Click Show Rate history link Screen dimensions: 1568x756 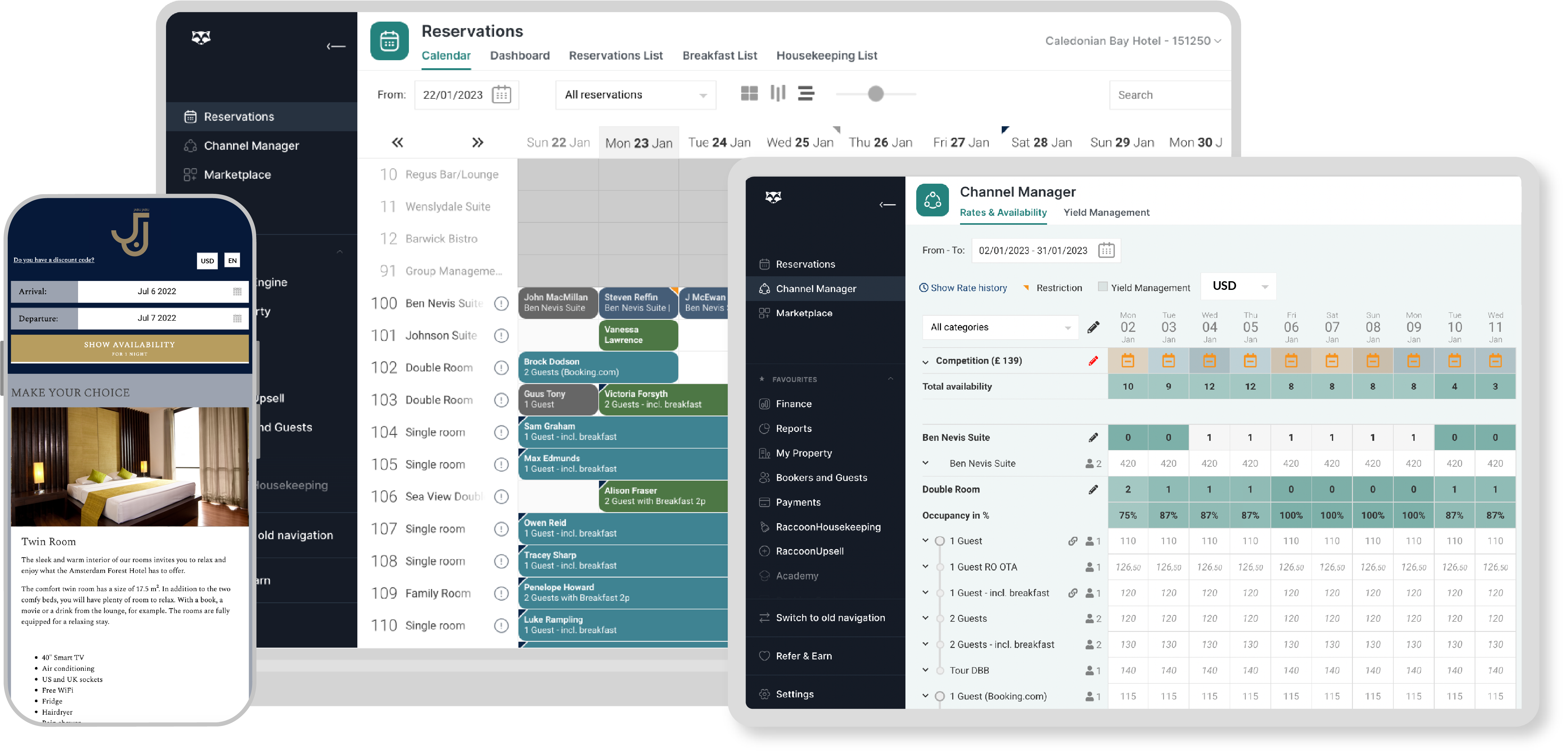(963, 288)
